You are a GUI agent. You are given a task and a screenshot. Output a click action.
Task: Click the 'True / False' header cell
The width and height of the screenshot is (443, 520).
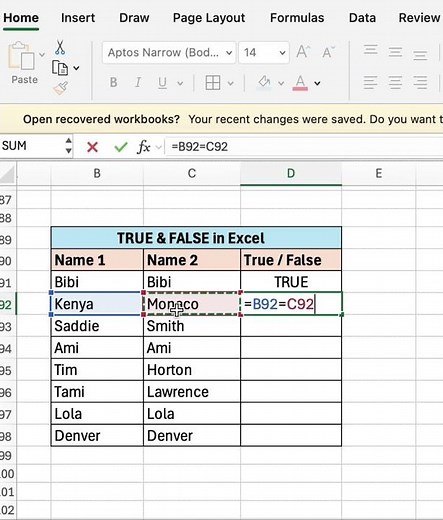(291, 260)
